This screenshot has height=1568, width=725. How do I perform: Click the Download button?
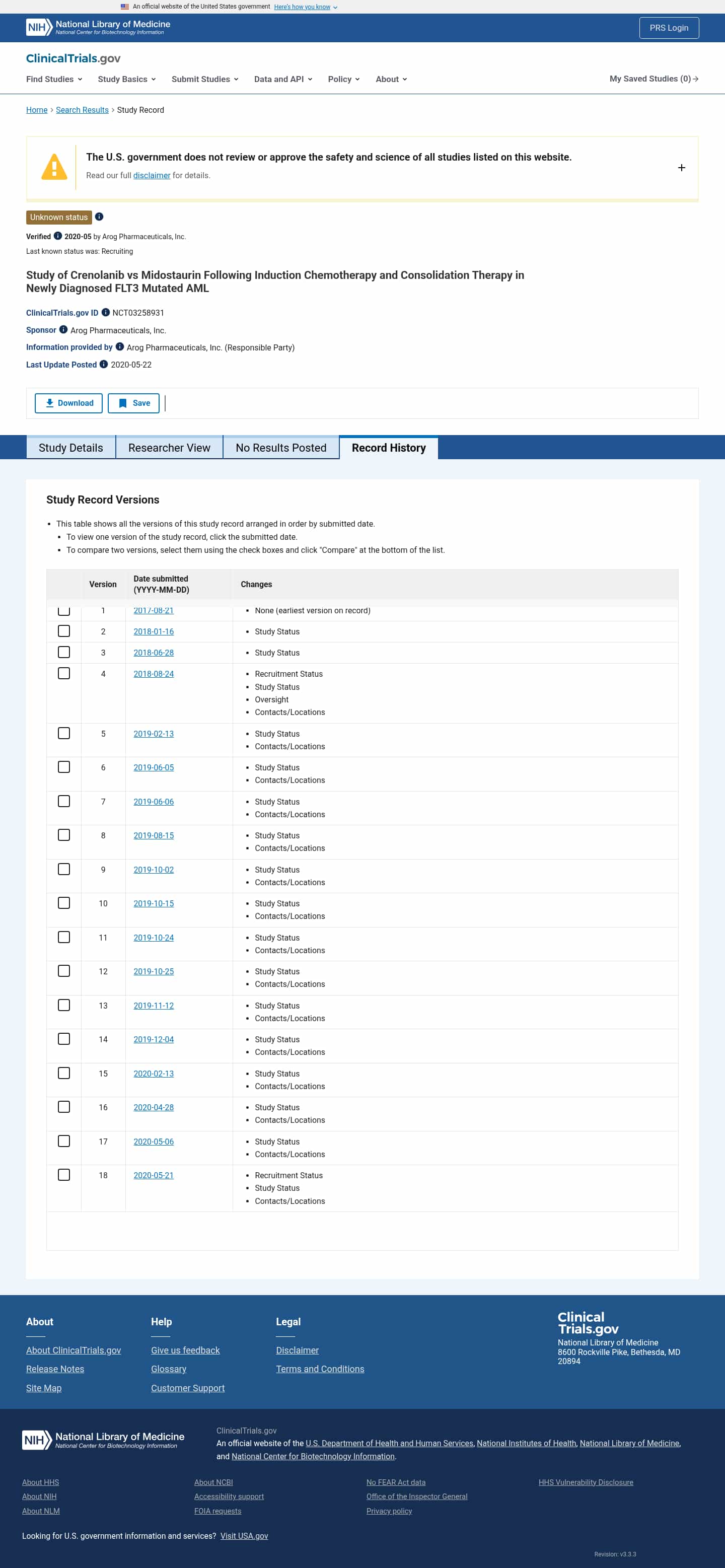(x=69, y=403)
